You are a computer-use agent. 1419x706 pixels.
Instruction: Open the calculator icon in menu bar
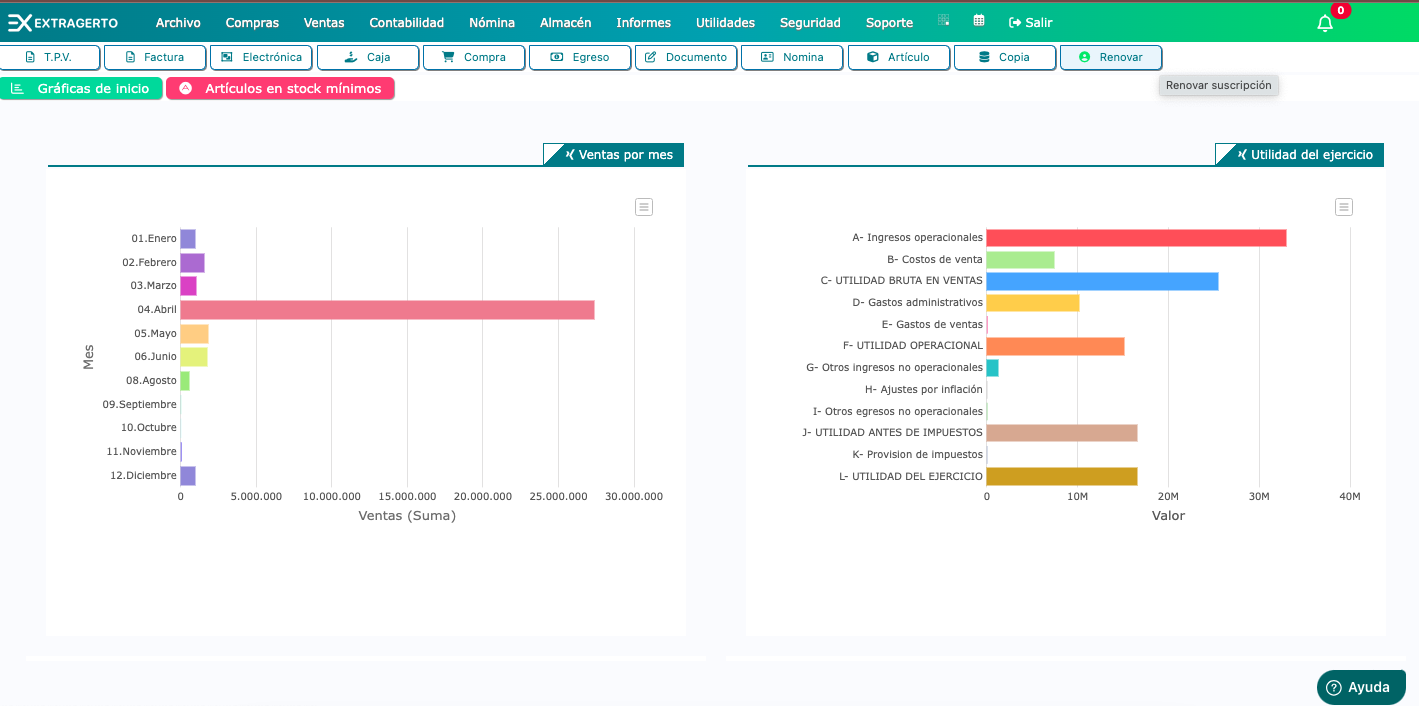coord(944,21)
